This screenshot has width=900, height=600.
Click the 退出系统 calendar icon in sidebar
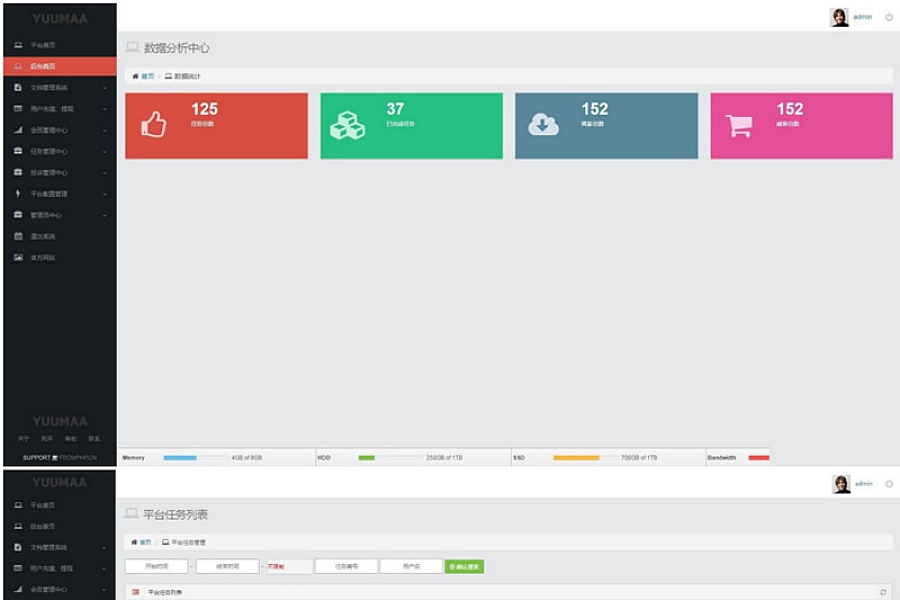(18, 236)
